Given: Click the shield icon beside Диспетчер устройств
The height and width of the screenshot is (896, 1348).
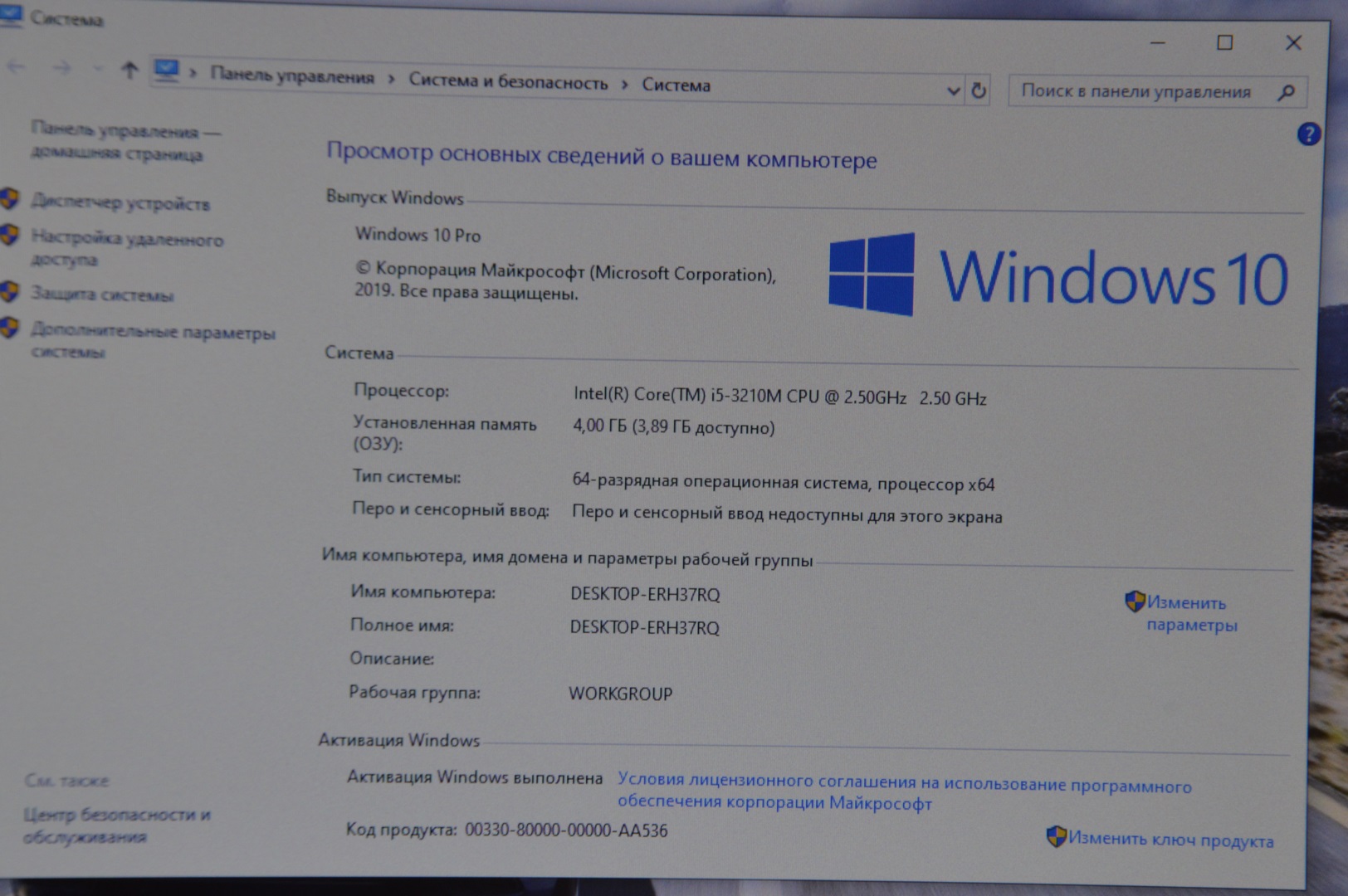Looking at the screenshot, I should (x=10, y=199).
